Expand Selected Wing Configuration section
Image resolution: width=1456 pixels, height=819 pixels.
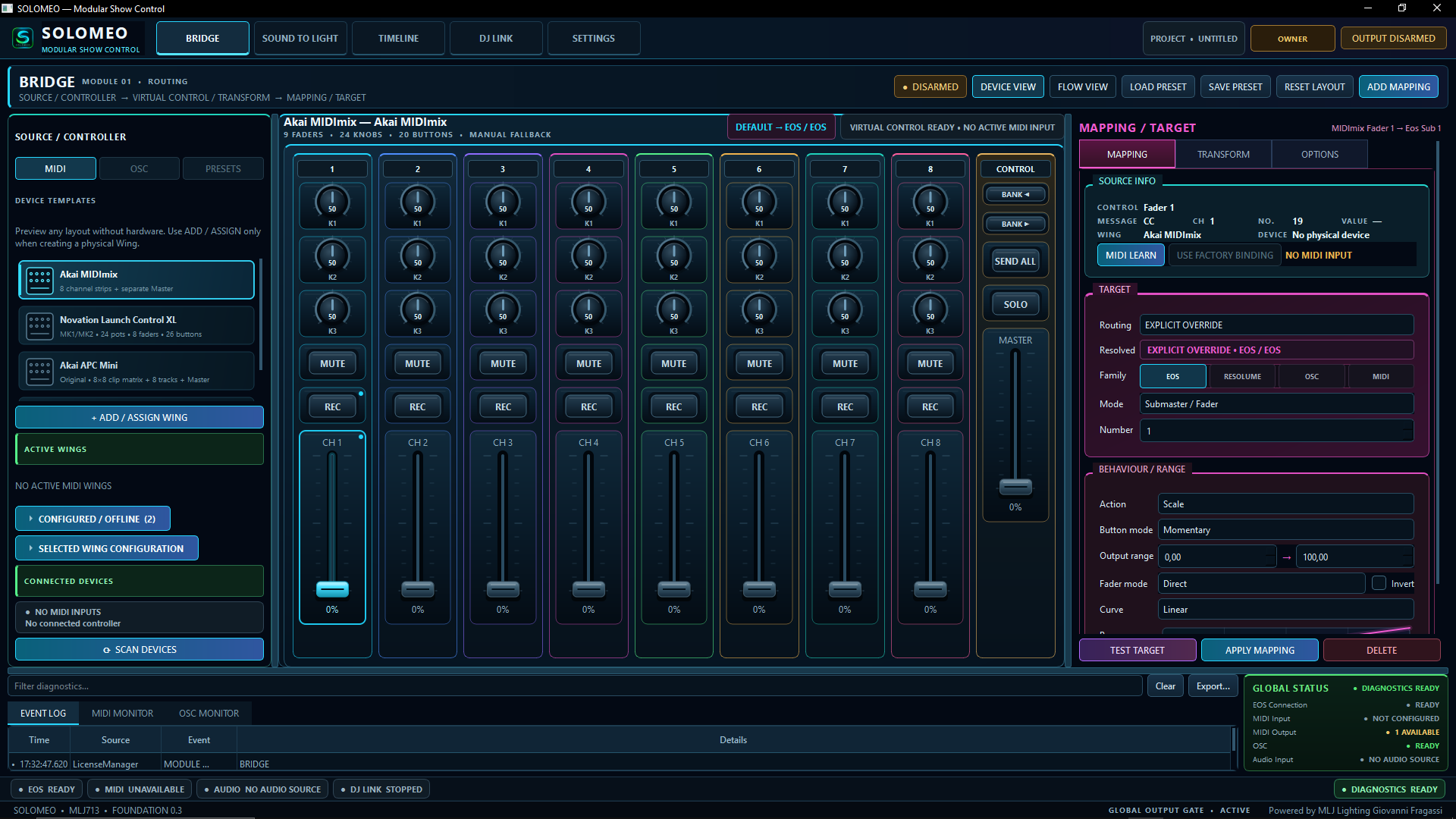pos(106,548)
